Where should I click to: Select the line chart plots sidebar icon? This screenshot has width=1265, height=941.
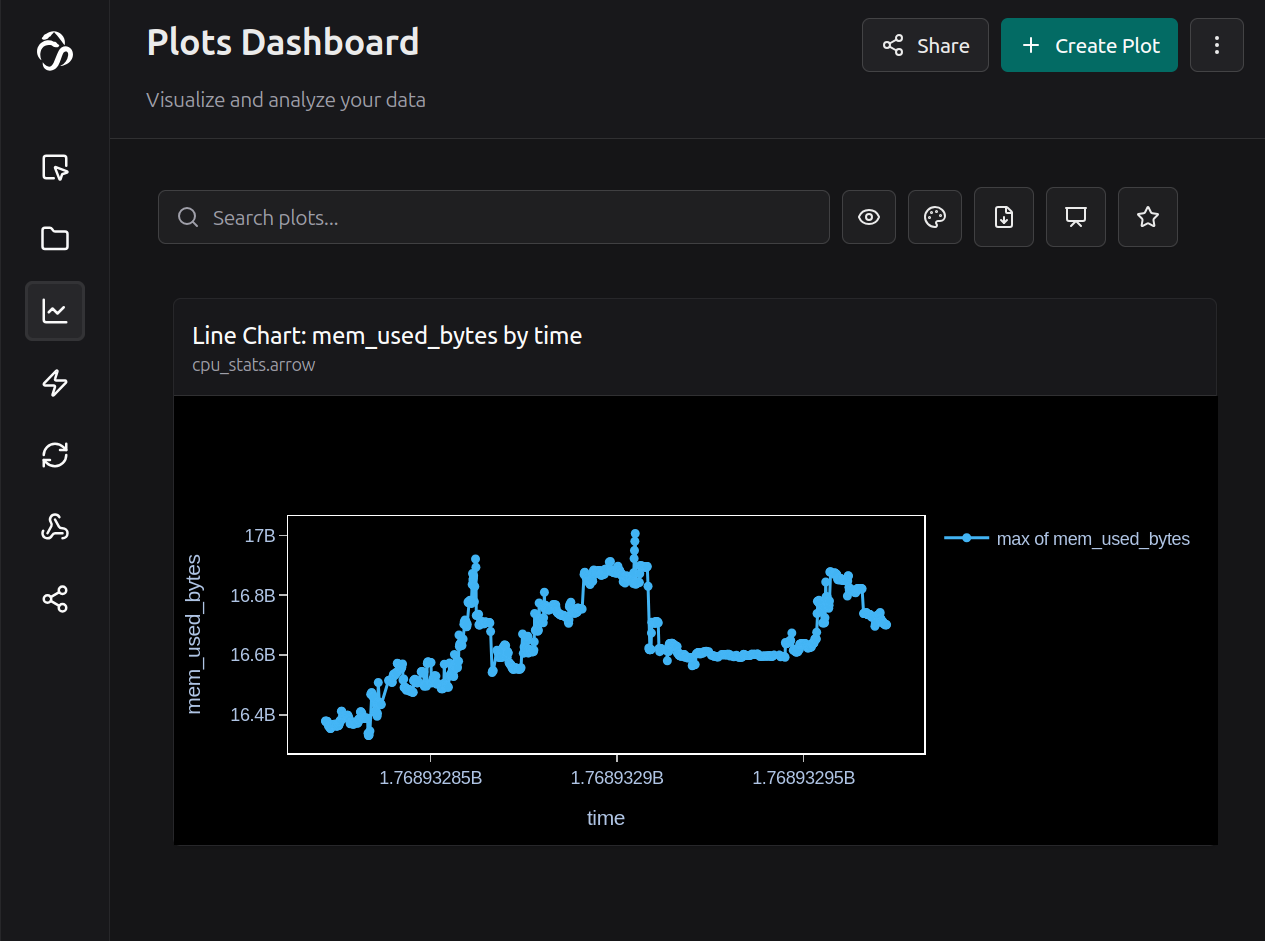click(x=55, y=311)
